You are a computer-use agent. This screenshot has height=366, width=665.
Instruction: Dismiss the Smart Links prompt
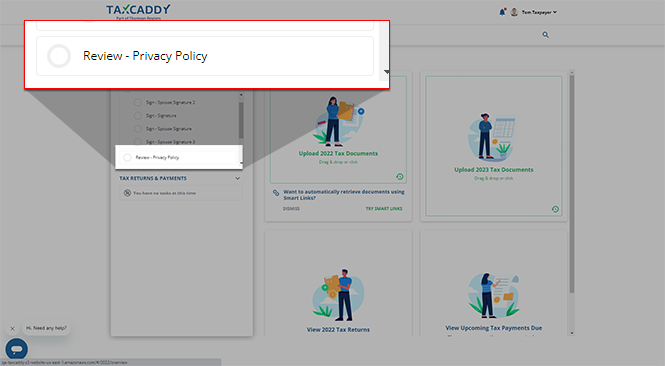pos(291,209)
